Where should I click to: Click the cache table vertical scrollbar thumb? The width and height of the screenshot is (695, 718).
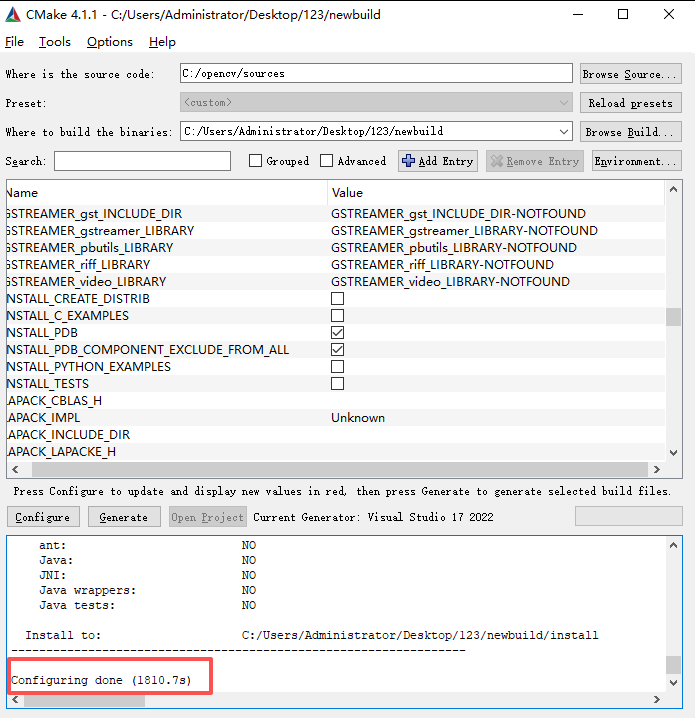click(673, 317)
